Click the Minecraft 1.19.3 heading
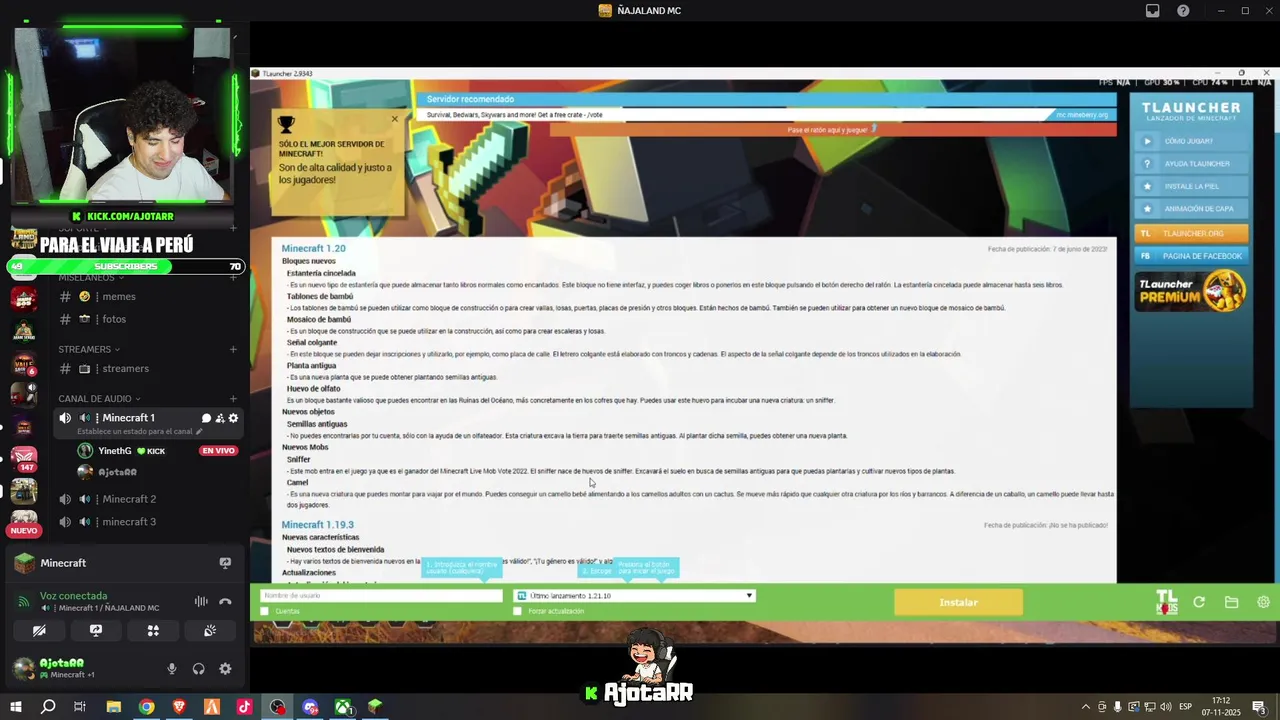The width and height of the screenshot is (1280, 720). point(317,524)
